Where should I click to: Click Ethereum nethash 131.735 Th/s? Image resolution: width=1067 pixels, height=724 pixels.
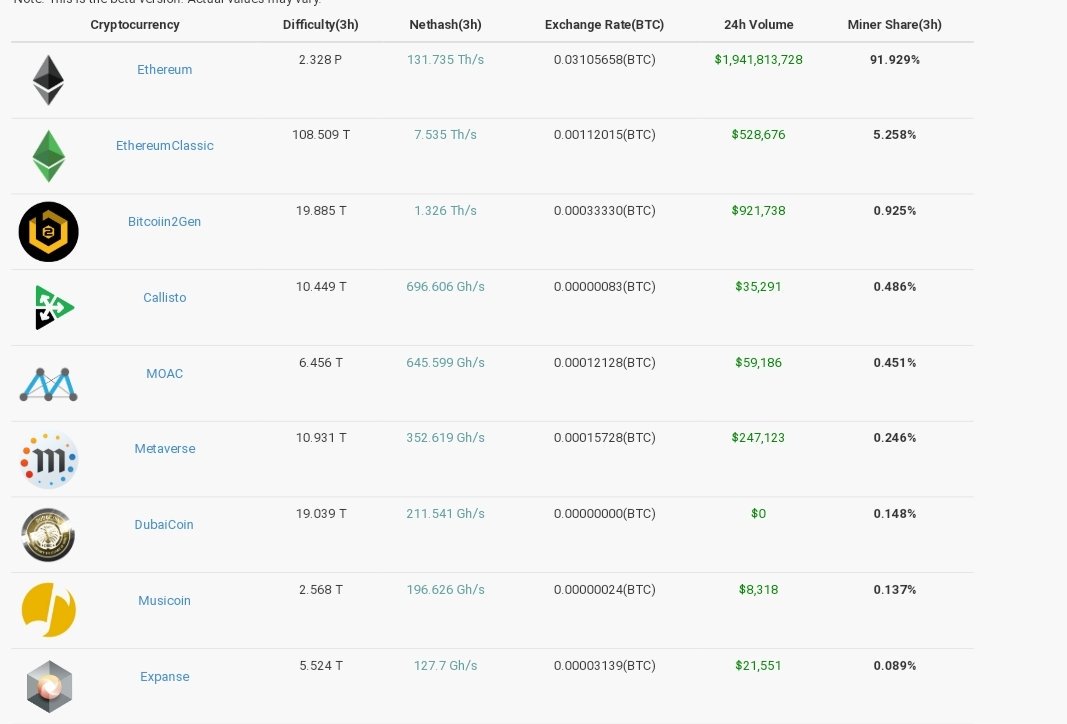pos(446,60)
